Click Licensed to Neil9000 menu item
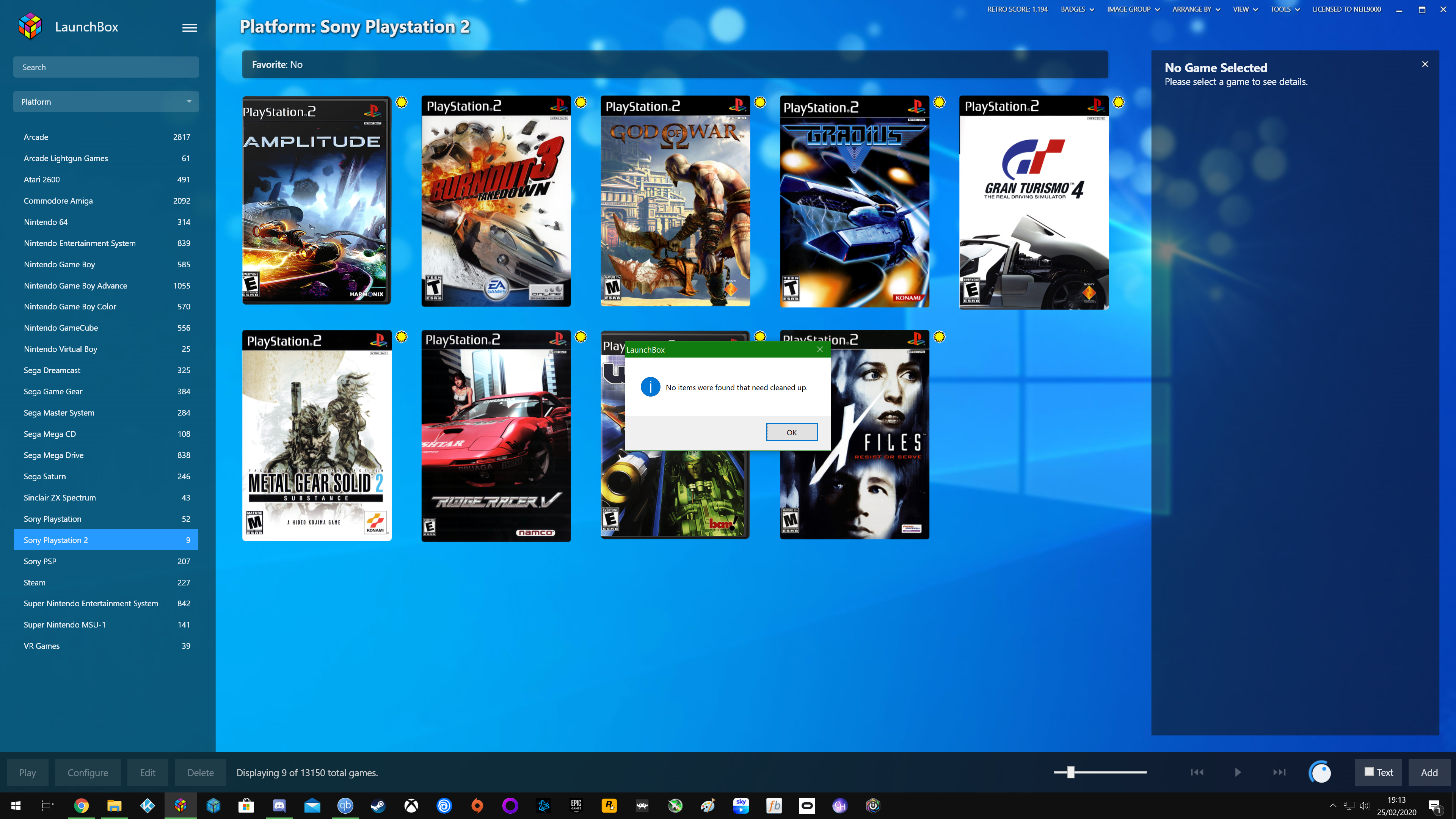This screenshot has height=819, width=1456. [1346, 9]
